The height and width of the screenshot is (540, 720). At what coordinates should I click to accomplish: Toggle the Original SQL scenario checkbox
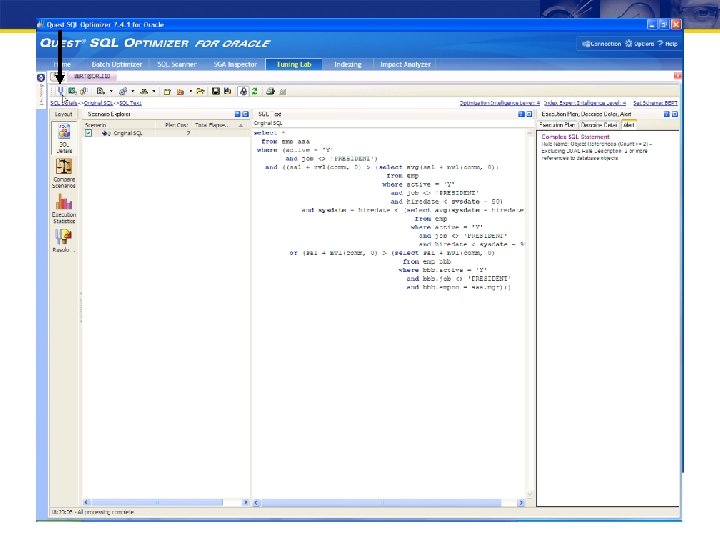pos(89,133)
